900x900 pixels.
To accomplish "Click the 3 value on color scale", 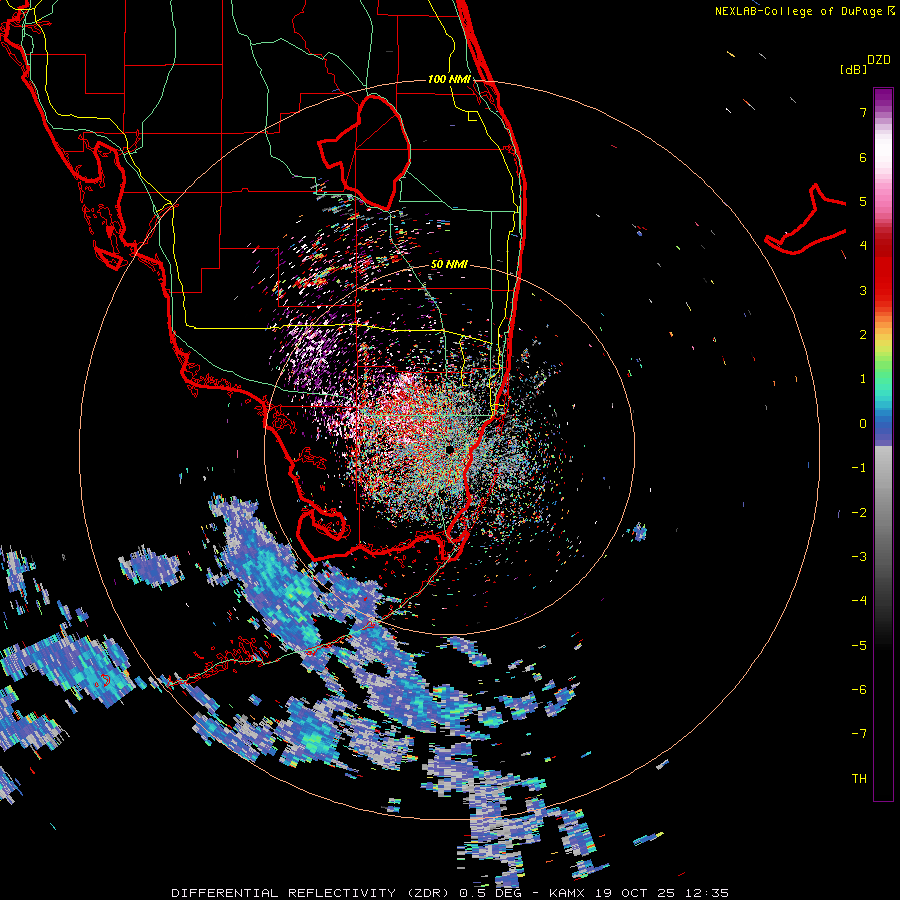I will click(x=863, y=290).
